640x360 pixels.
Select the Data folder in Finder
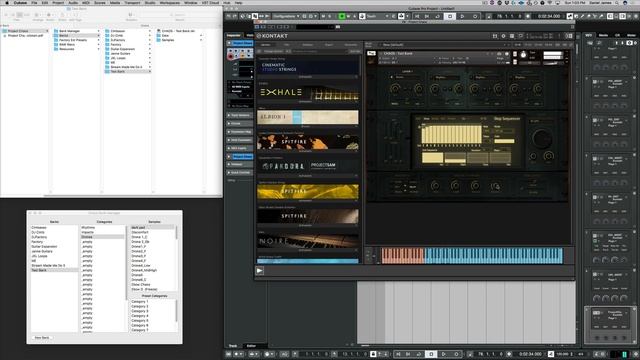pos(165,36)
